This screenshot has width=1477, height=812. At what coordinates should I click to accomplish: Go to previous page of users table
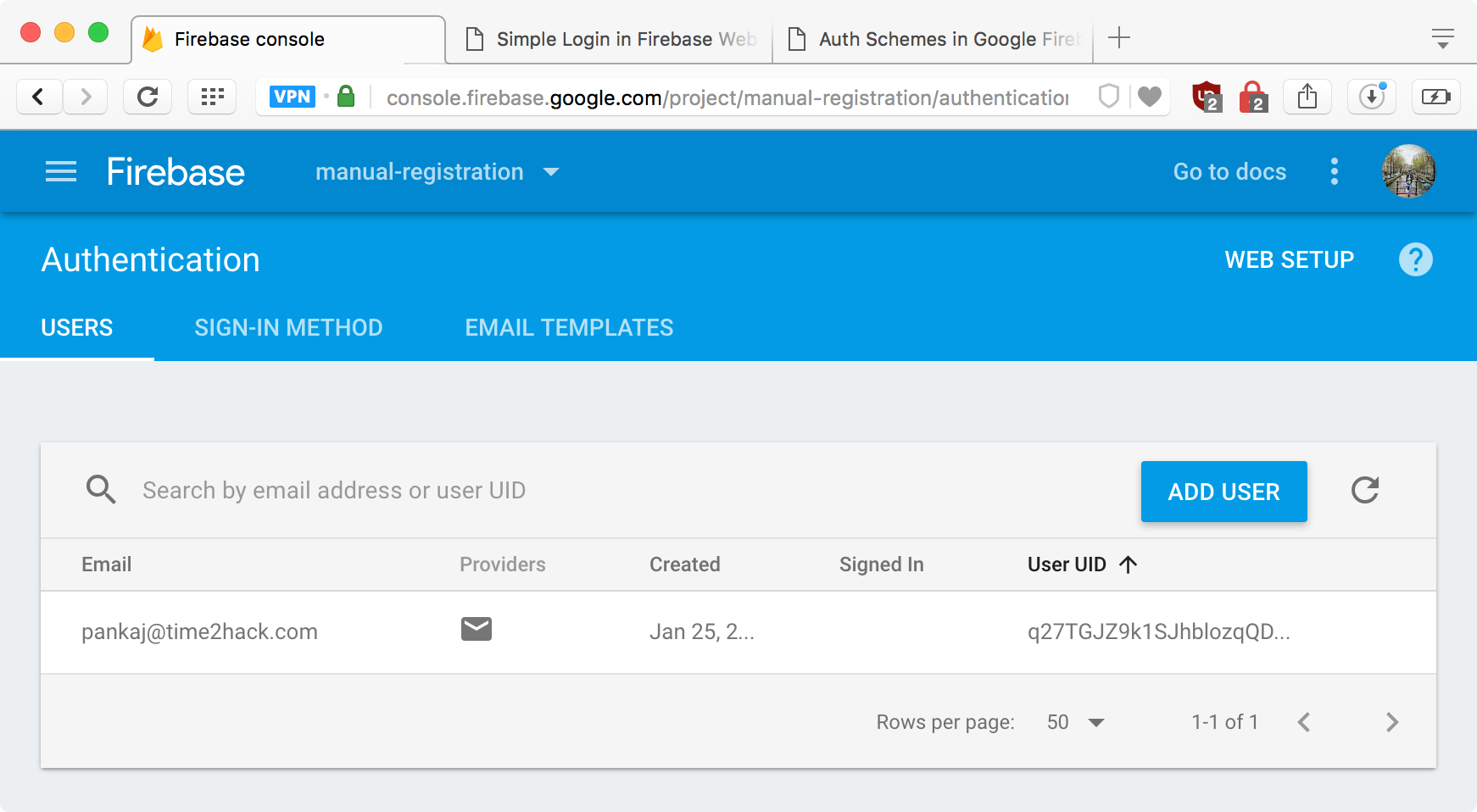click(x=1304, y=722)
